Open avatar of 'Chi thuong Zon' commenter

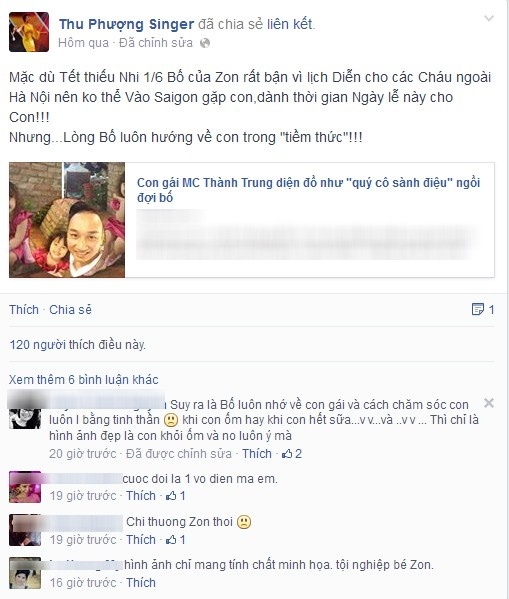[x=25, y=529]
